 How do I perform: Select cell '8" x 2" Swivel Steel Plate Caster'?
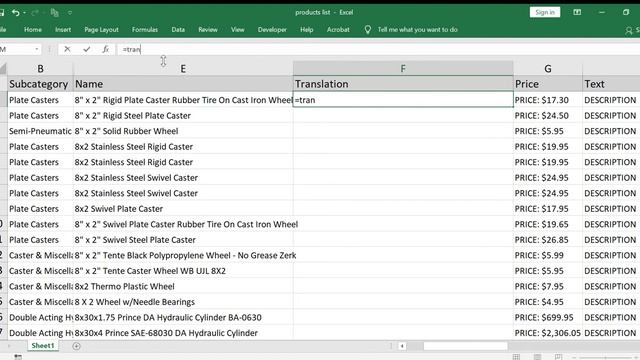pyautogui.click(x=183, y=240)
